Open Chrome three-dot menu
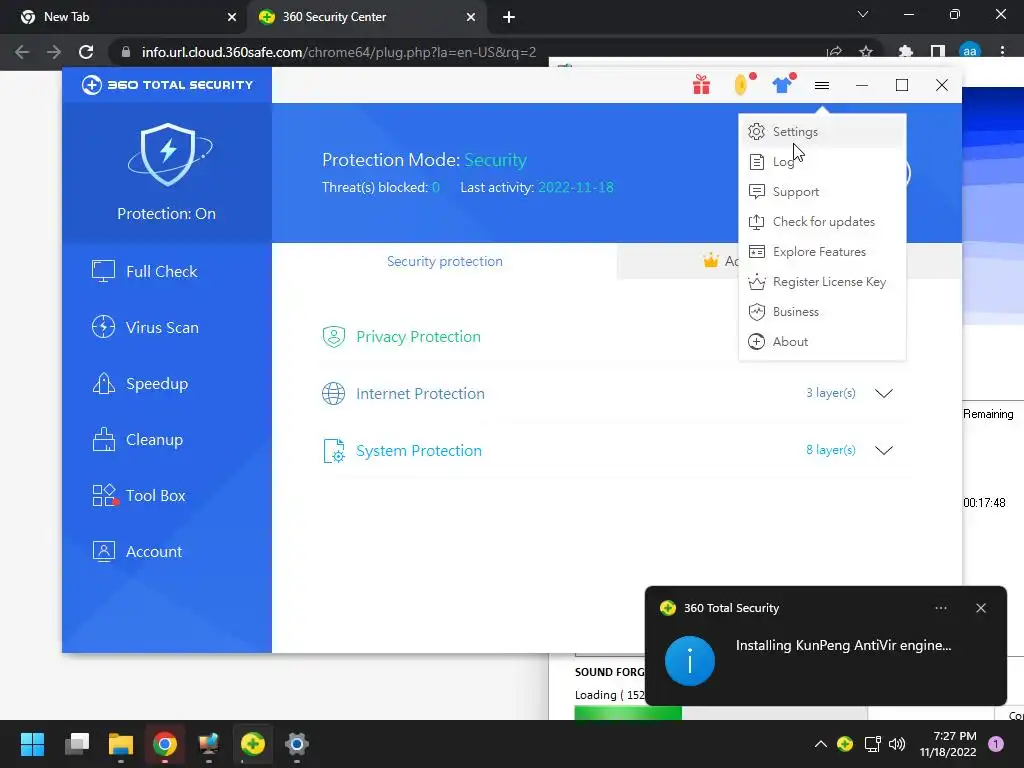Image resolution: width=1024 pixels, height=768 pixels. click(1002, 52)
